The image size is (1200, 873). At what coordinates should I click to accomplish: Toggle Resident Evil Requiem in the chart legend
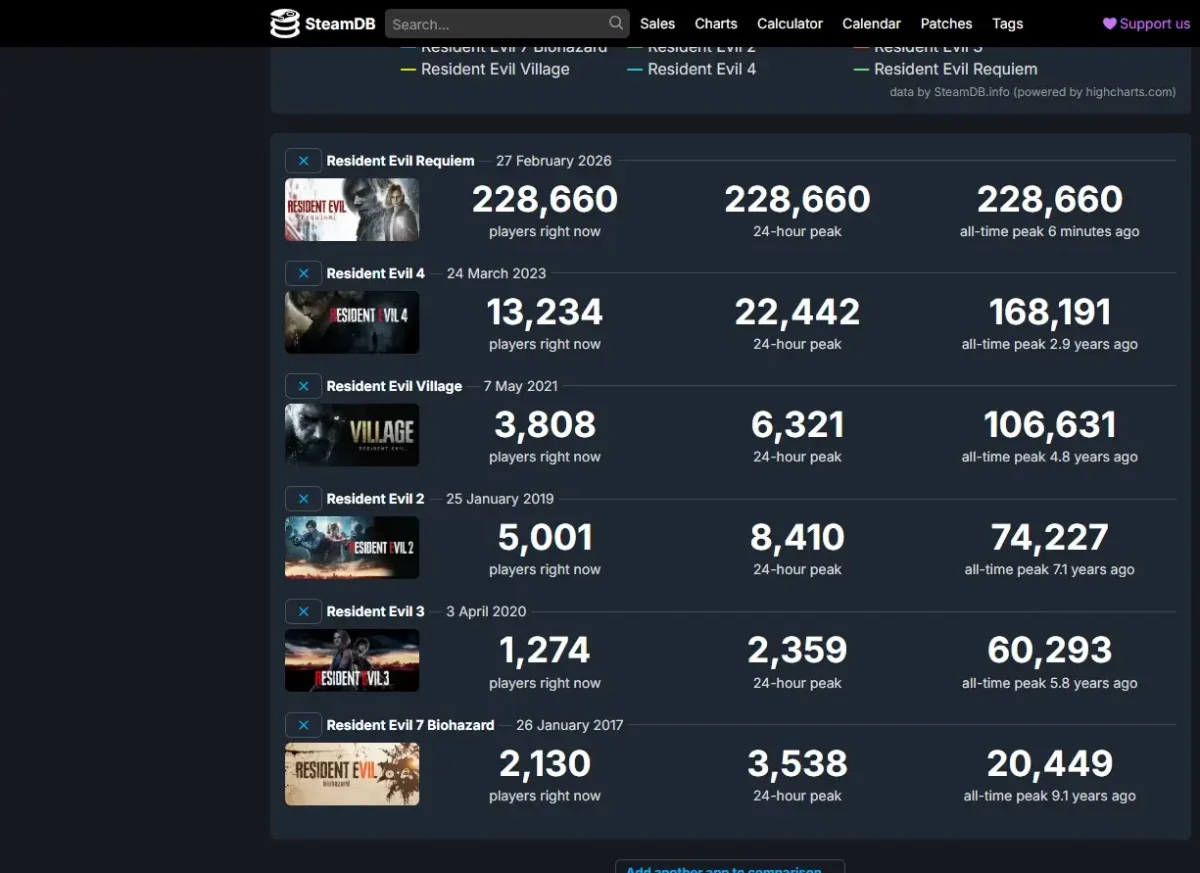point(955,69)
